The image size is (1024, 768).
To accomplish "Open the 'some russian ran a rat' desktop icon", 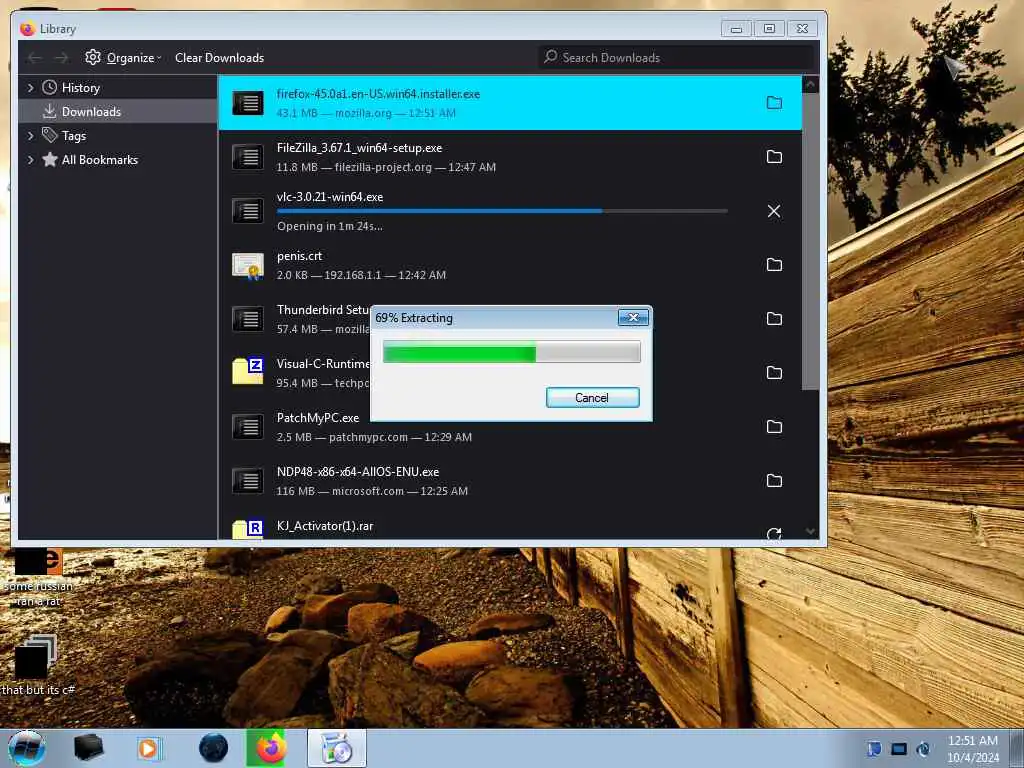I will (x=39, y=578).
